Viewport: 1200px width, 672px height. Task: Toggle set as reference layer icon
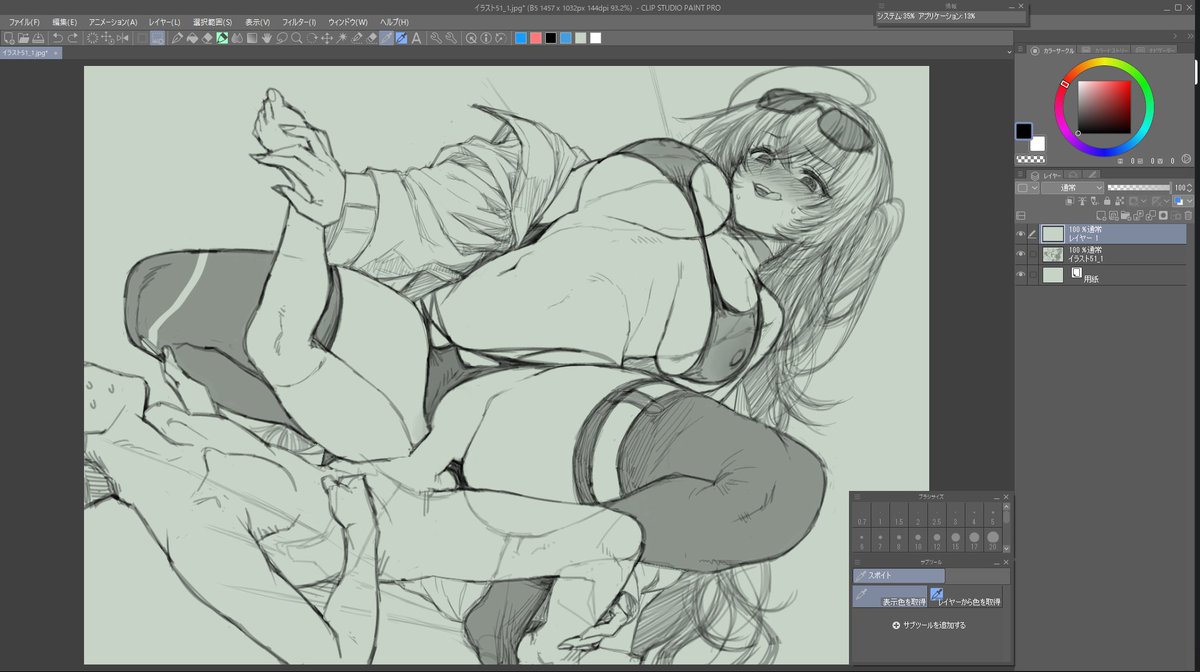(x=1082, y=201)
